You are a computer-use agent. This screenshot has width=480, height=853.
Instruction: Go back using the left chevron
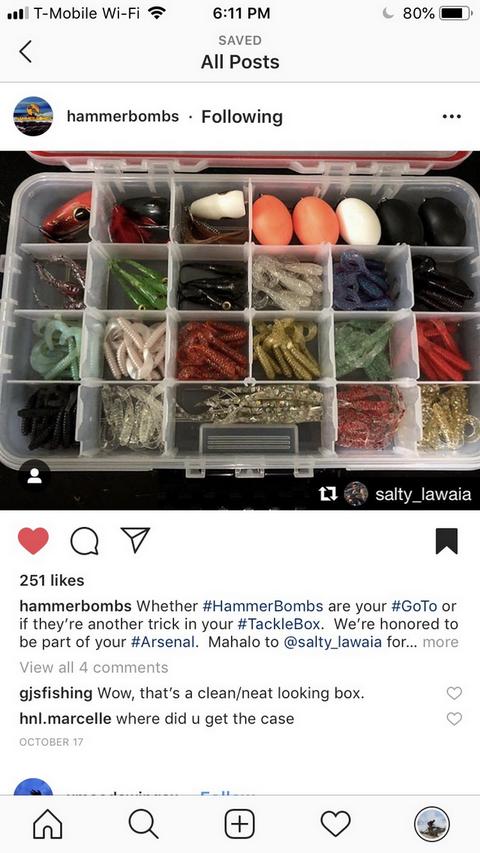coord(25,52)
